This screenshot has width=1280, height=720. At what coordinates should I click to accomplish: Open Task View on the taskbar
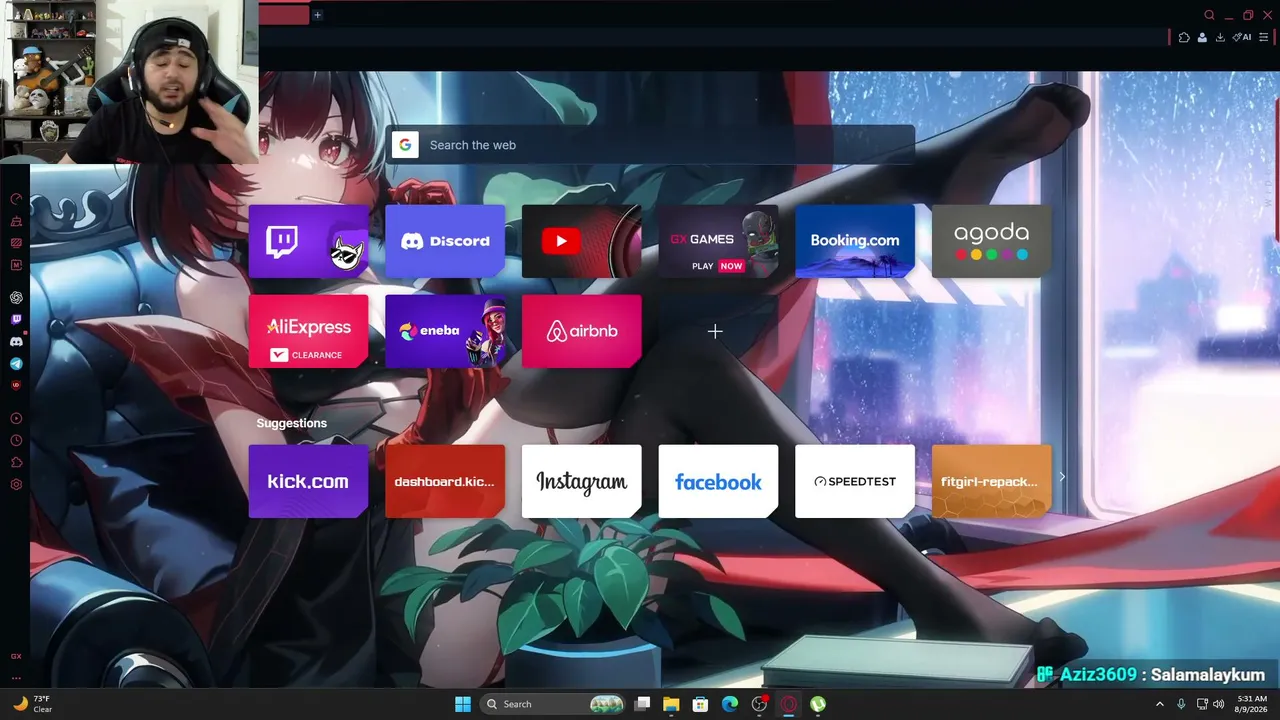coord(643,704)
